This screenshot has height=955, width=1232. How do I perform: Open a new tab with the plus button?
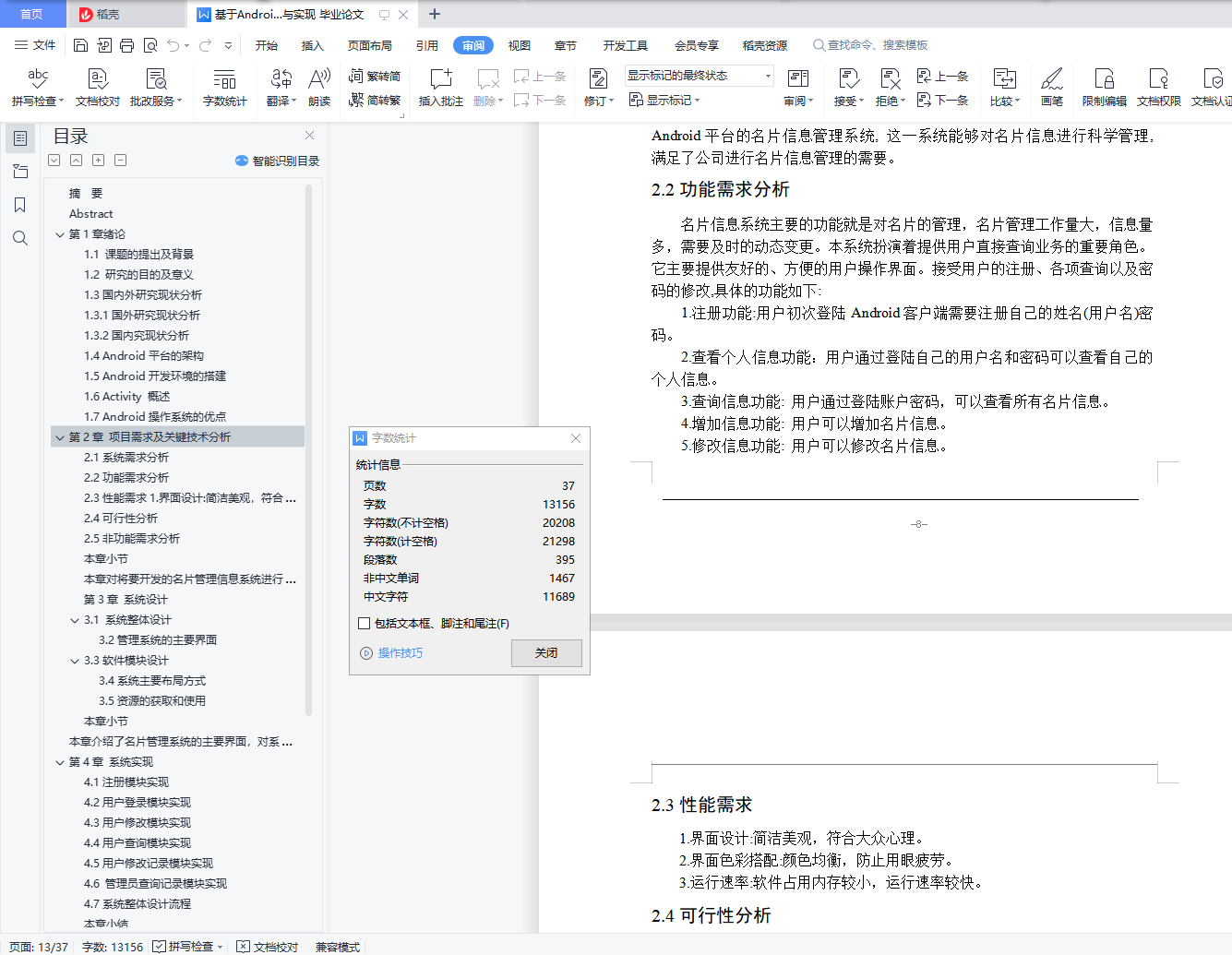(435, 14)
